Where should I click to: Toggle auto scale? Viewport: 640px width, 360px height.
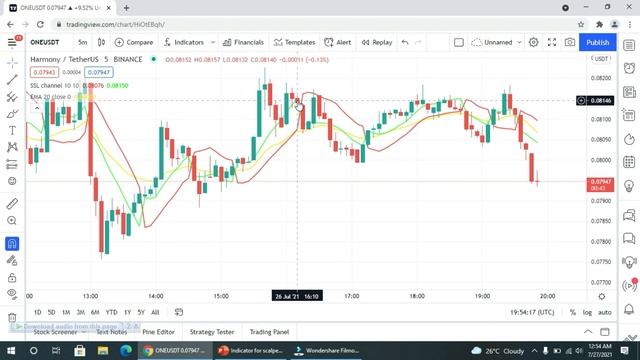pyautogui.click(x=605, y=312)
